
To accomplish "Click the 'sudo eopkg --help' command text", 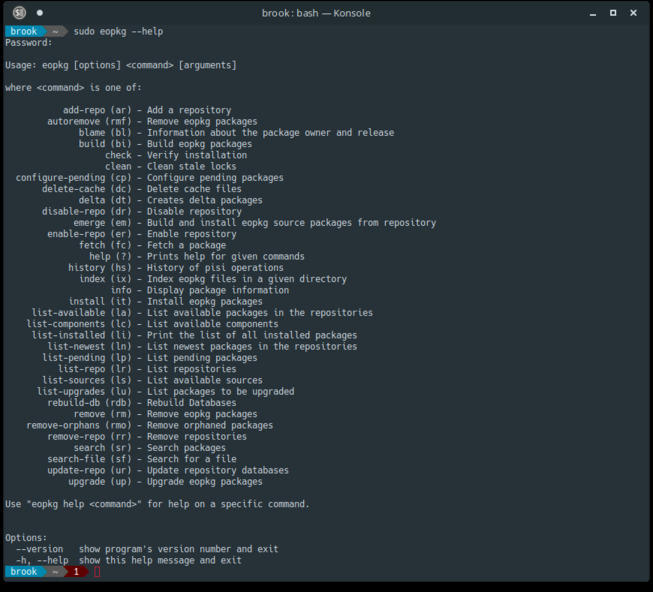I will tap(118, 32).
